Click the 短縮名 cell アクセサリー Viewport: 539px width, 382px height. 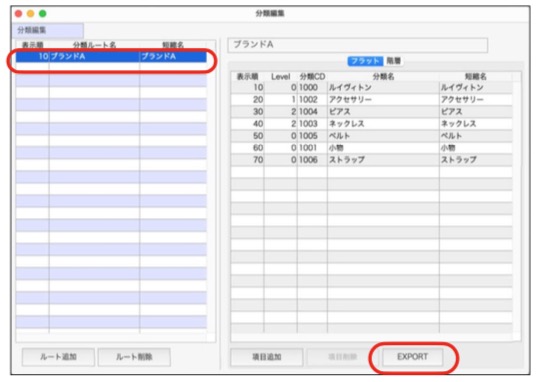[476, 99]
